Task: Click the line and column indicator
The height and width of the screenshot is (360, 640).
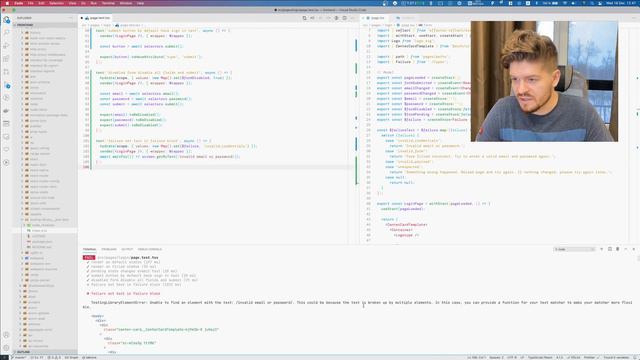Action: (476, 358)
